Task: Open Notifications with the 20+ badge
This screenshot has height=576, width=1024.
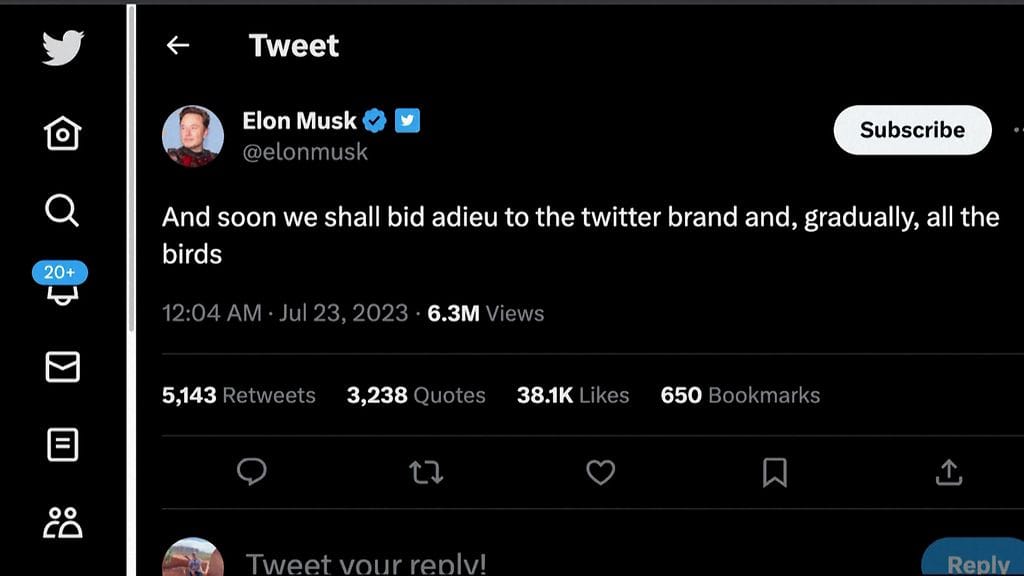Action: coord(62,290)
